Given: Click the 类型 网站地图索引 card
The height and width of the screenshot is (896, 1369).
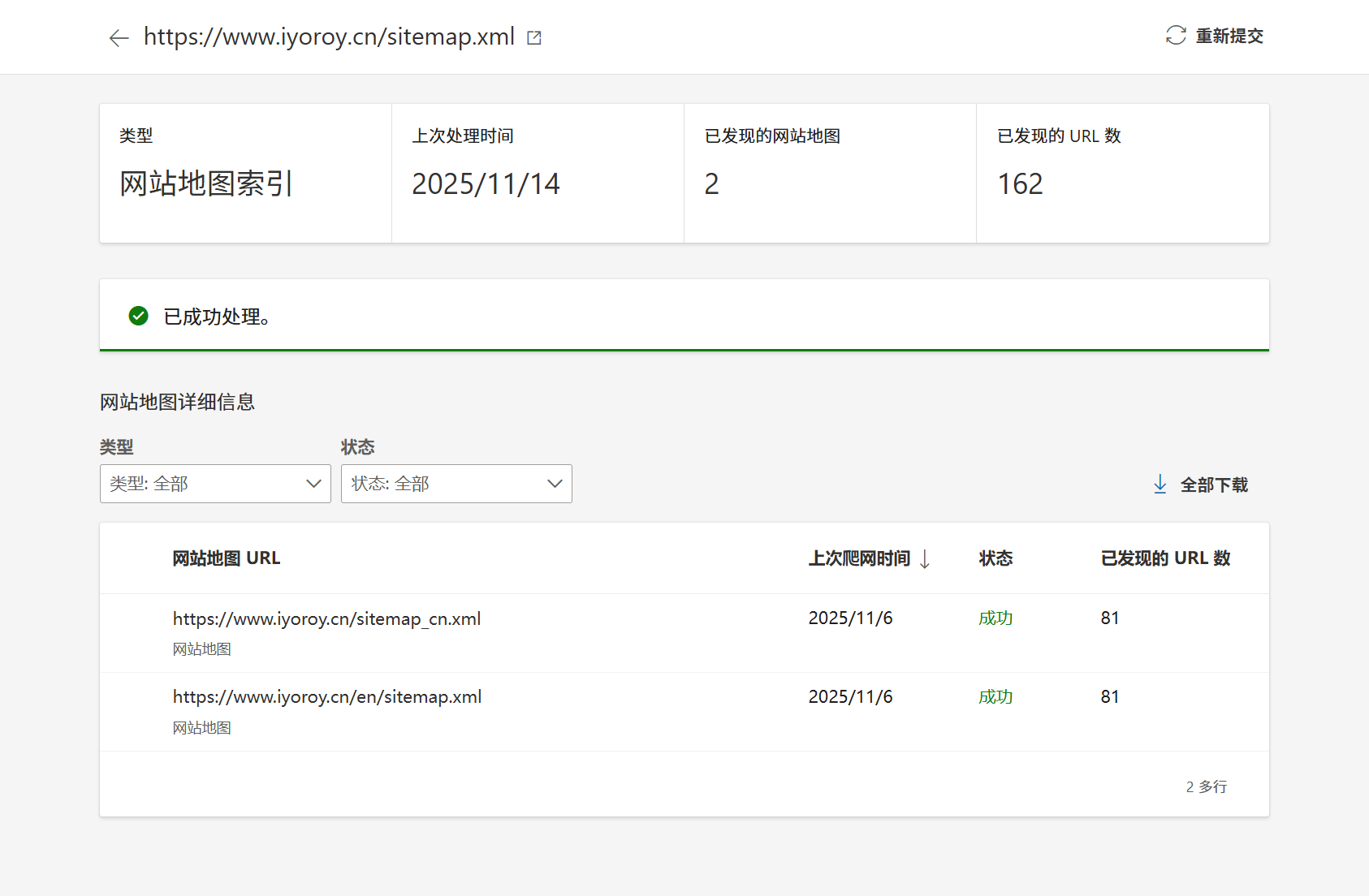Looking at the screenshot, I should pyautogui.click(x=244, y=174).
